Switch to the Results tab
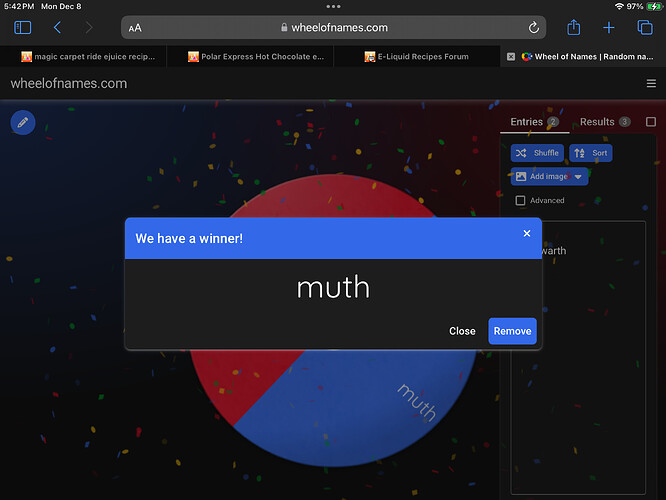The height and width of the screenshot is (500, 666). coord(597,122)
